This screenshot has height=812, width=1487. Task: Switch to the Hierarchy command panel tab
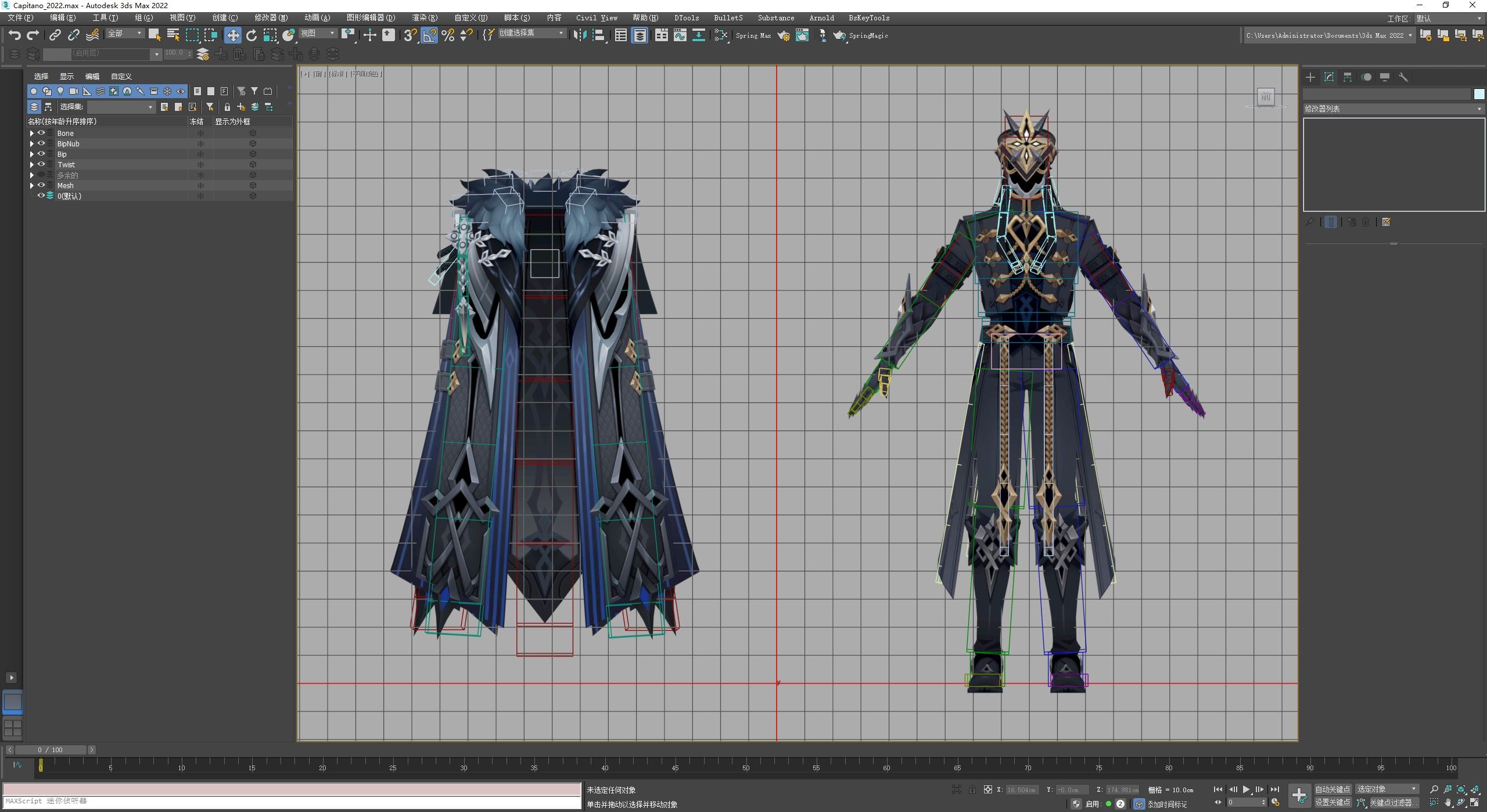1348,77
